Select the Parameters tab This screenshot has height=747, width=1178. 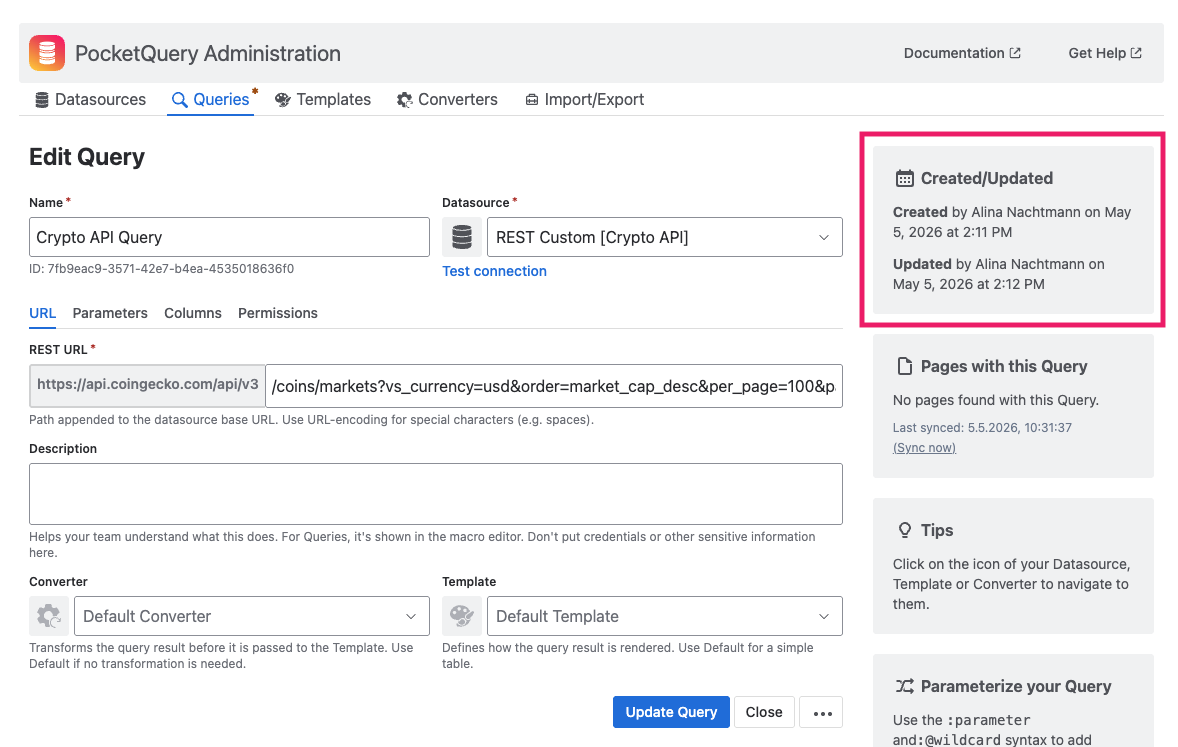(110, 313)
